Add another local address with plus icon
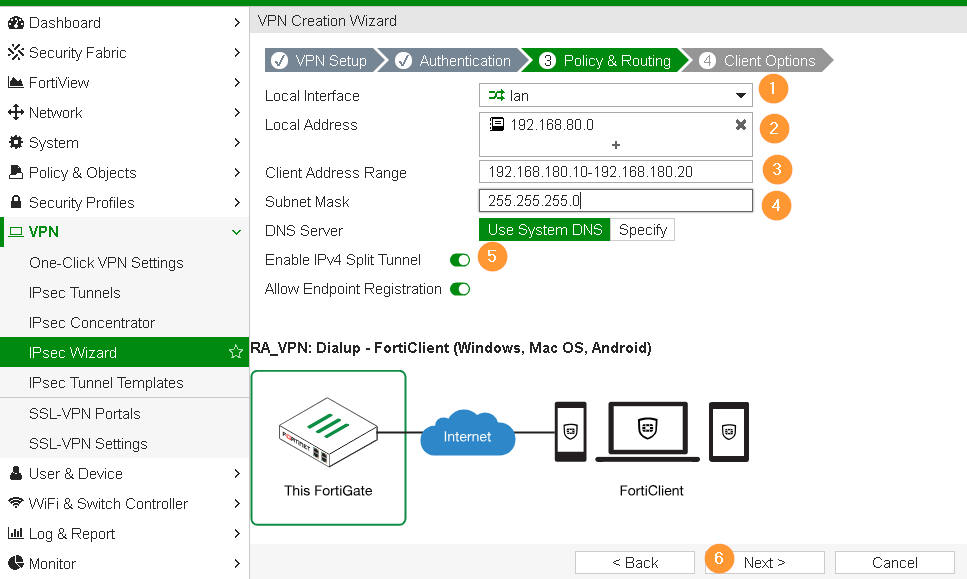 pos(615,145)
